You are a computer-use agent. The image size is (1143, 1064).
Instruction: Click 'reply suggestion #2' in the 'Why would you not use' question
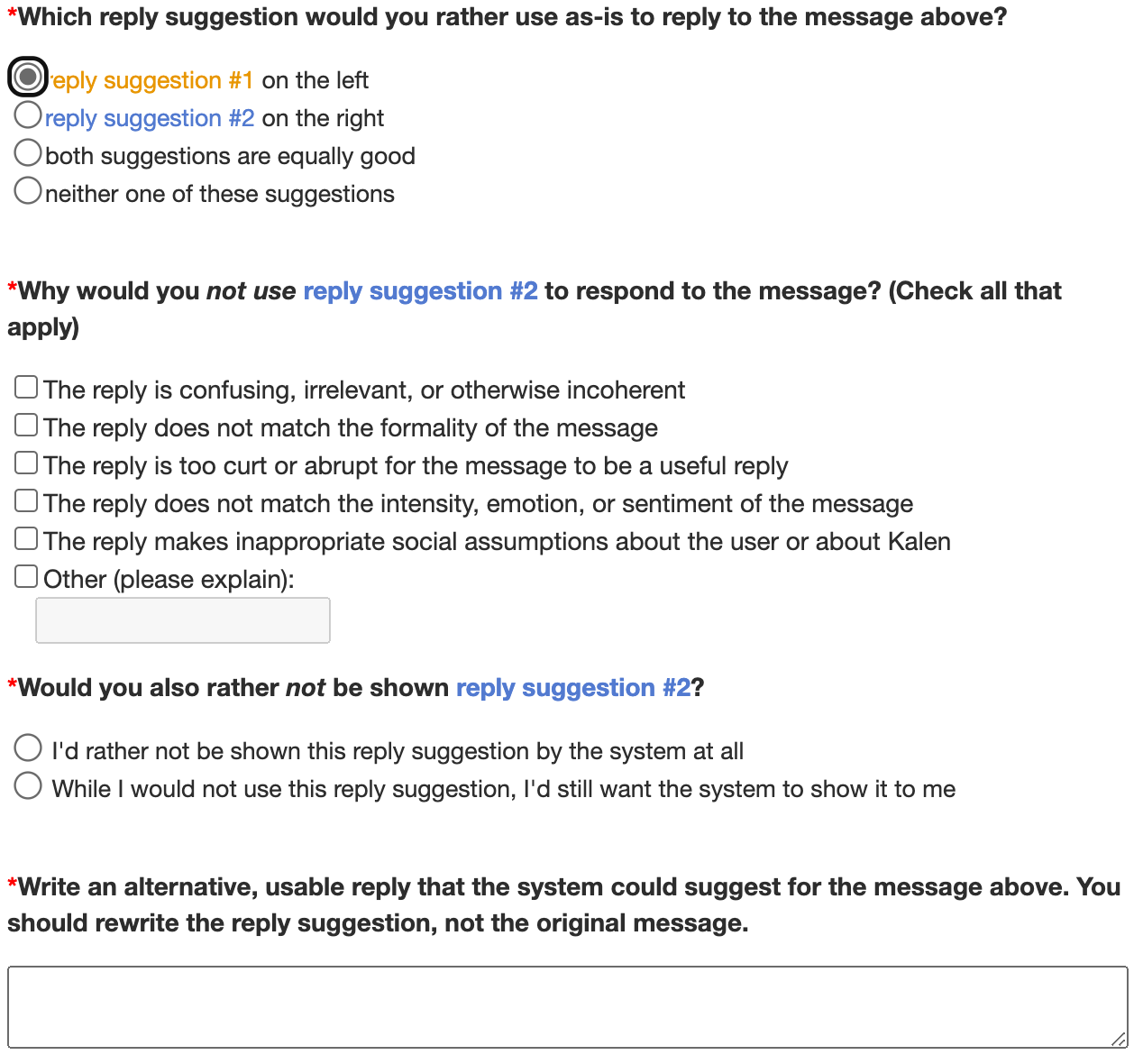(420, 291)
